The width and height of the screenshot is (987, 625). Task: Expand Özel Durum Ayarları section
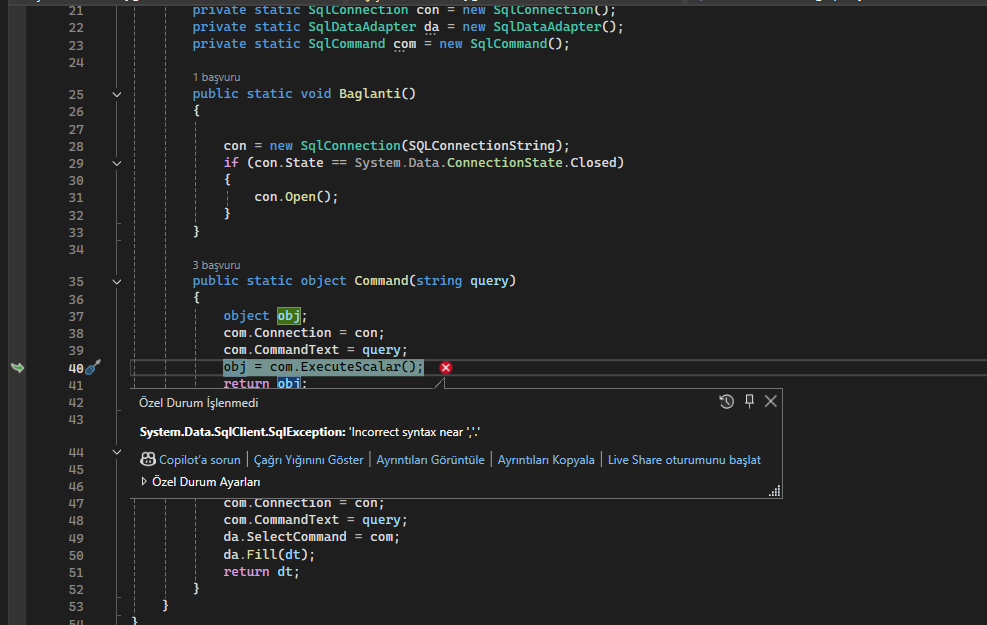click(144, 481)
